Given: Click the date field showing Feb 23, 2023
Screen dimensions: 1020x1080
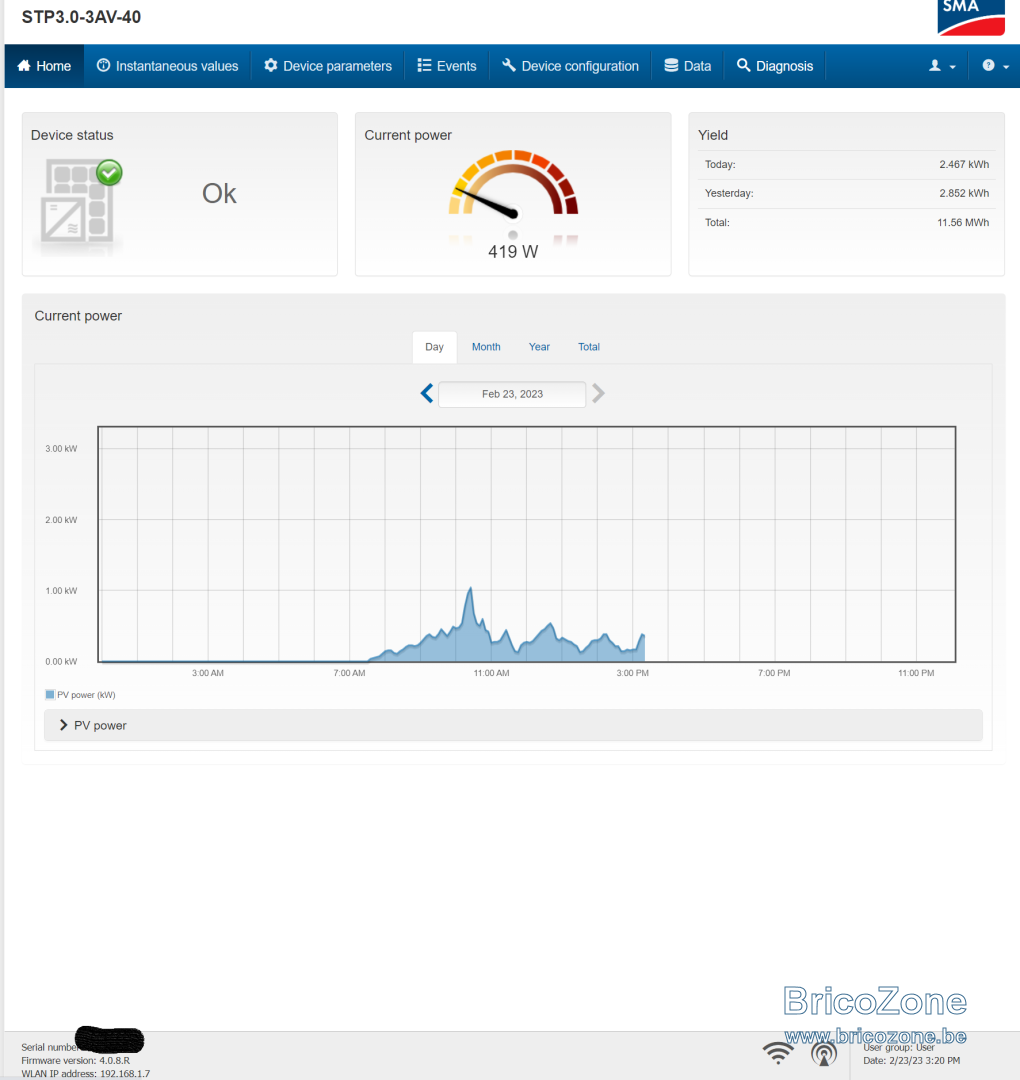Looking at the screenshot, I should pyautogui.click(x=512, y=394).
